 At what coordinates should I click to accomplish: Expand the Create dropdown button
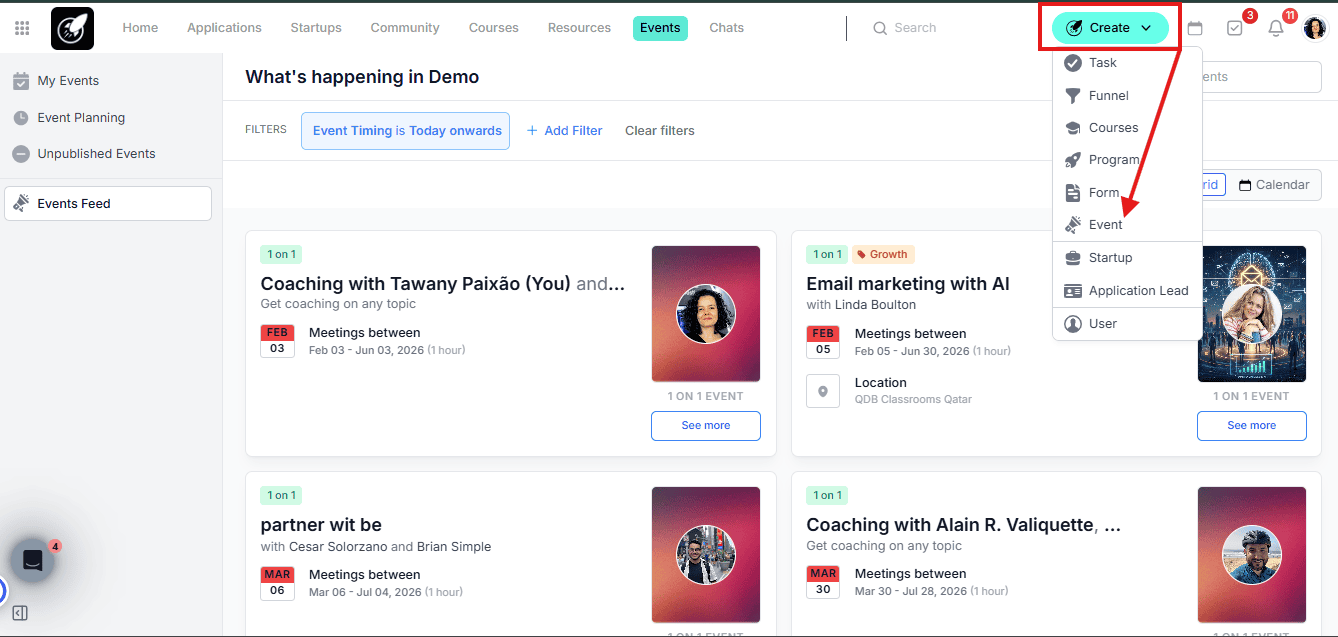coord(1110,28)
